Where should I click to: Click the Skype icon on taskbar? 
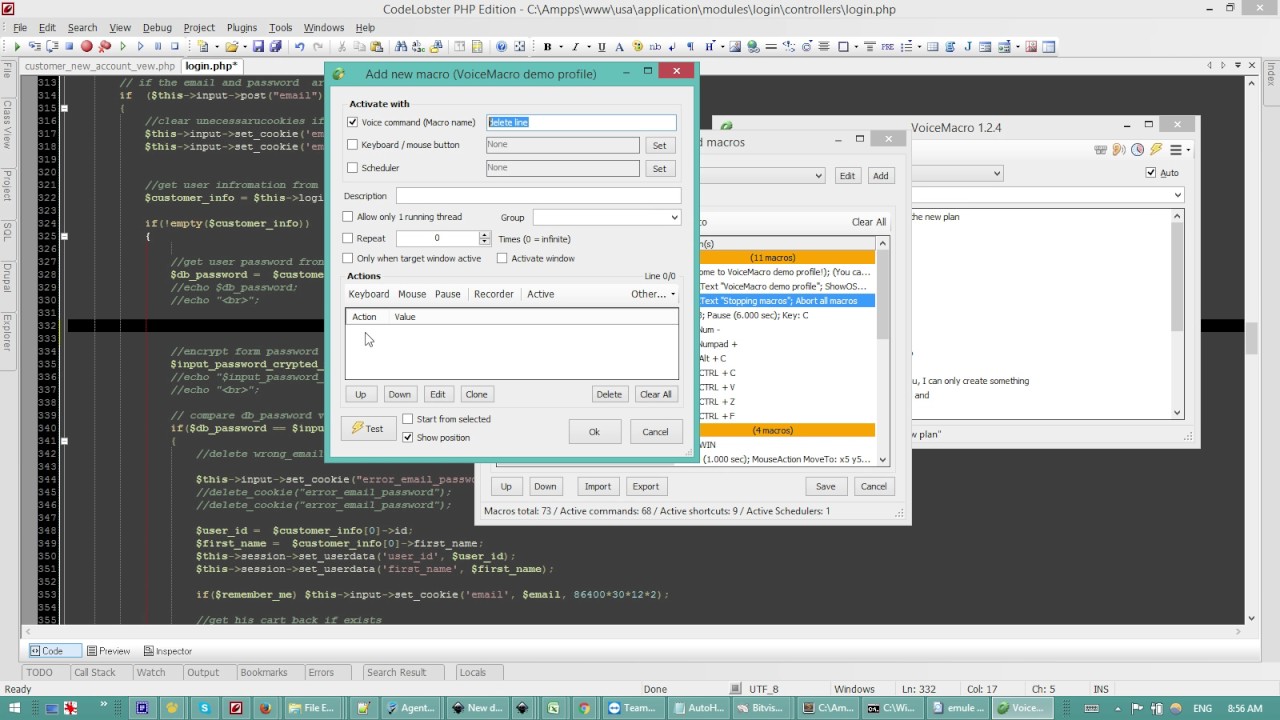click(205, 708)
